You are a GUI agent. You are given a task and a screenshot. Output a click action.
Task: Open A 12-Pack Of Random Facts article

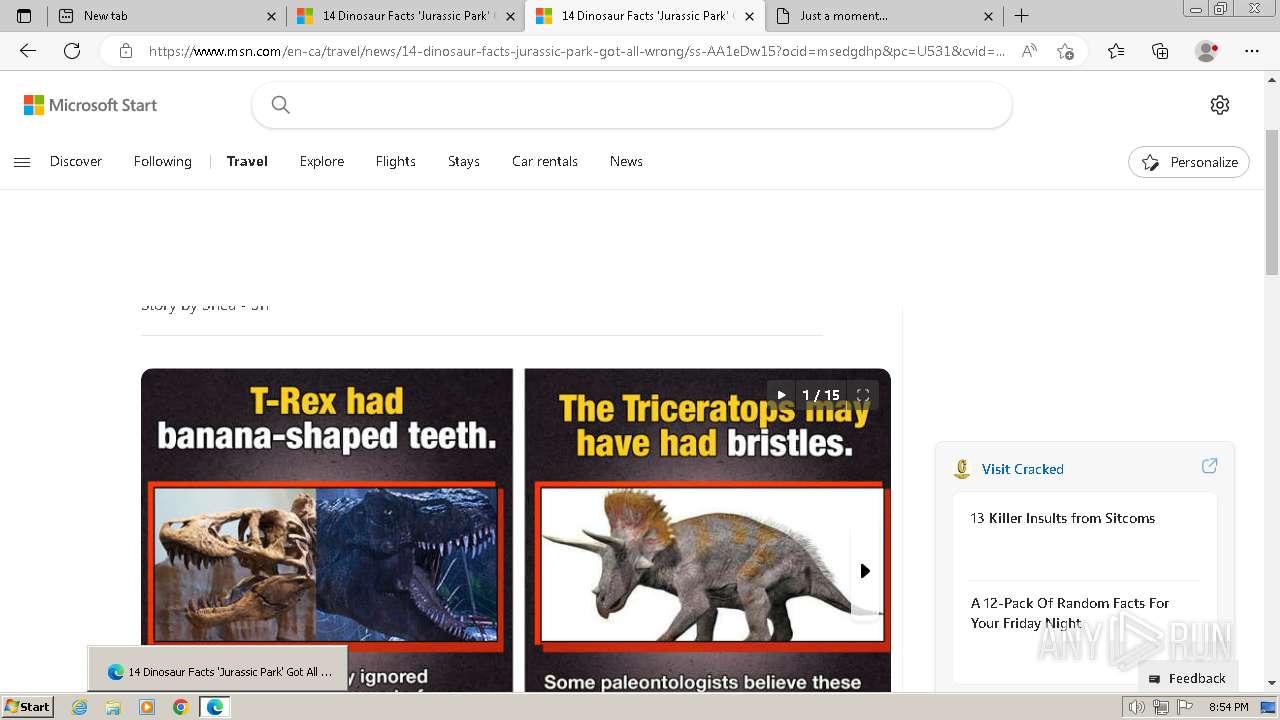(1070, 613)
